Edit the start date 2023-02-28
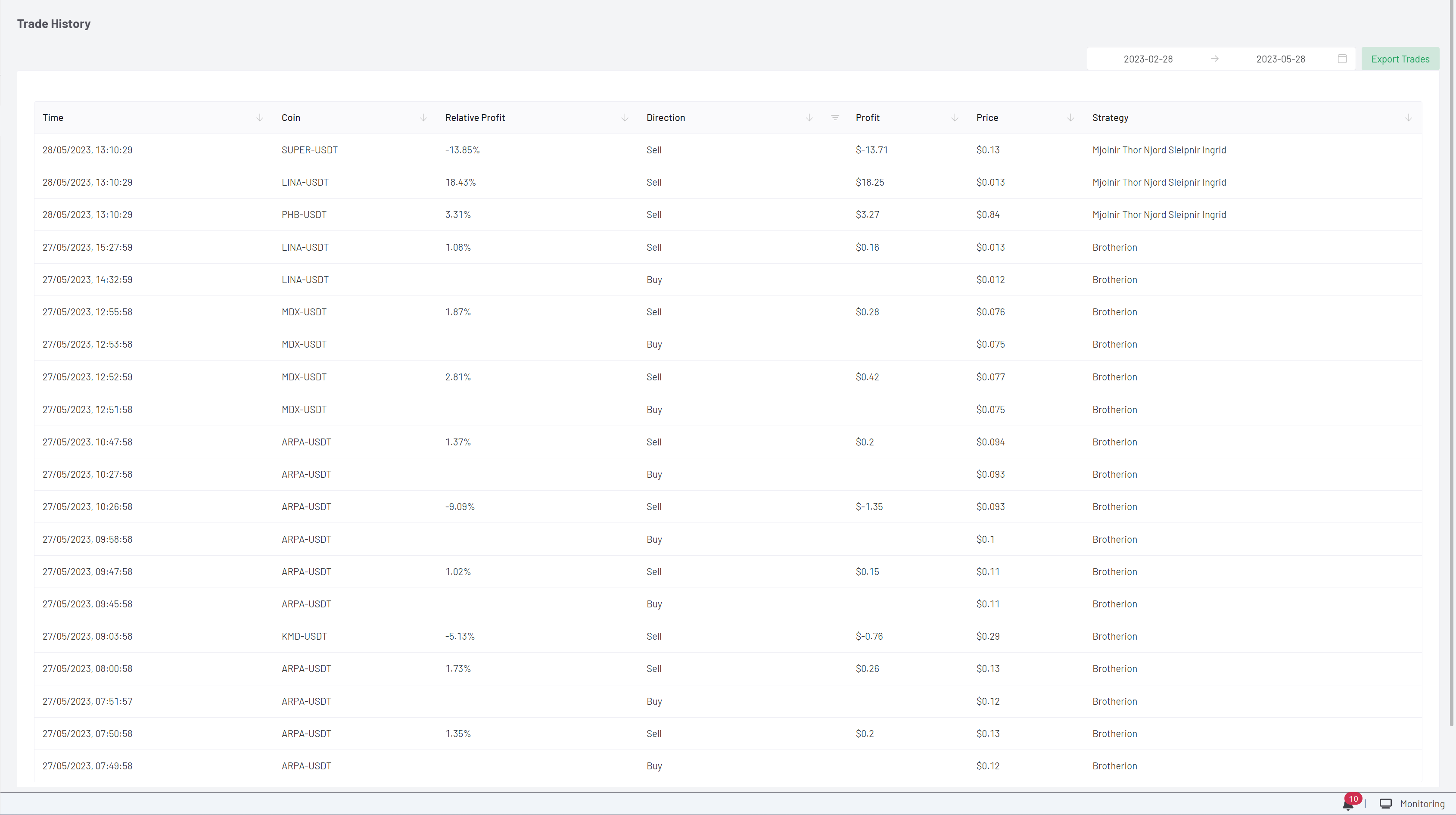Viewport: 1456px width, 815px height. 1148,59
